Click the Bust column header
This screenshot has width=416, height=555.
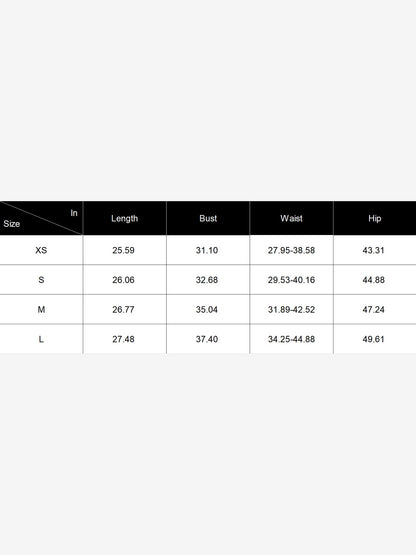pyautogui.click(x=208, y=218)
